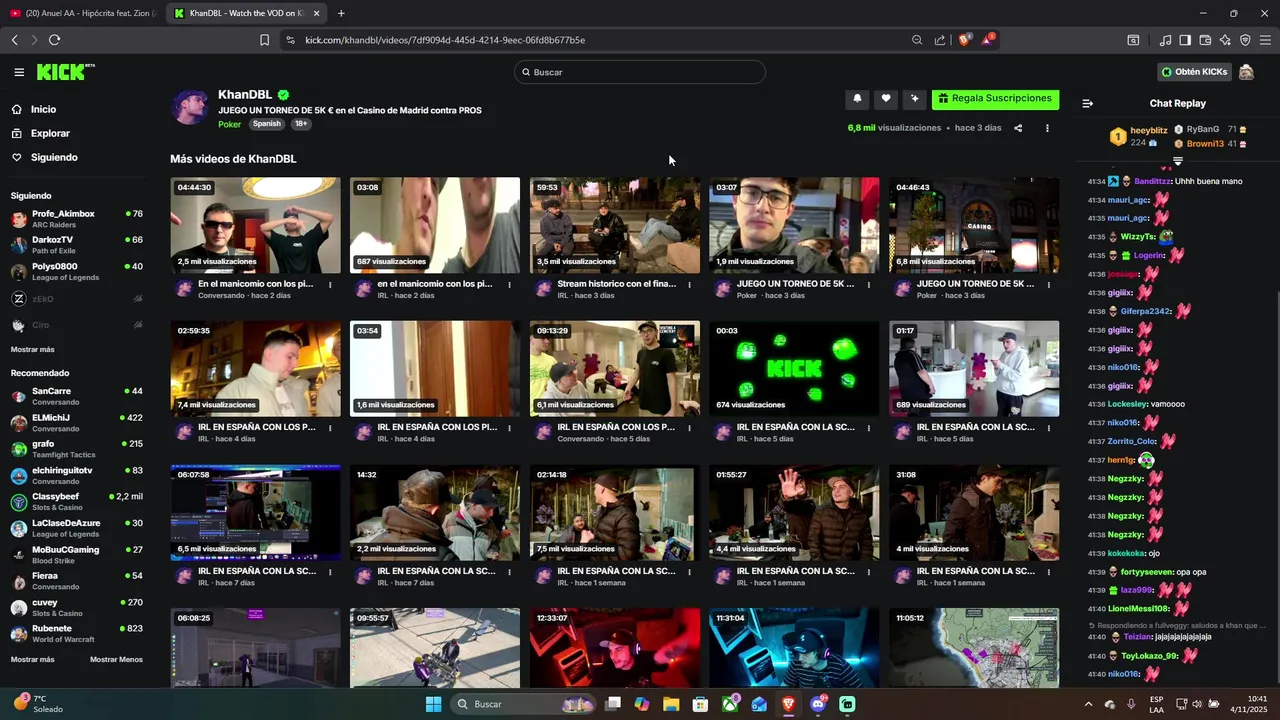1280x720 pixels.
Task: Open Explorar in the sidebar
Action: pyautogui.click(x=50, y=133)
